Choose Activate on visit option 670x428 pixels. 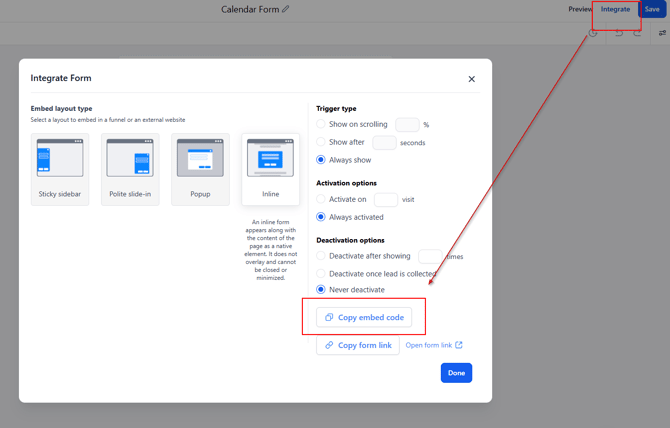click(321, 200)
